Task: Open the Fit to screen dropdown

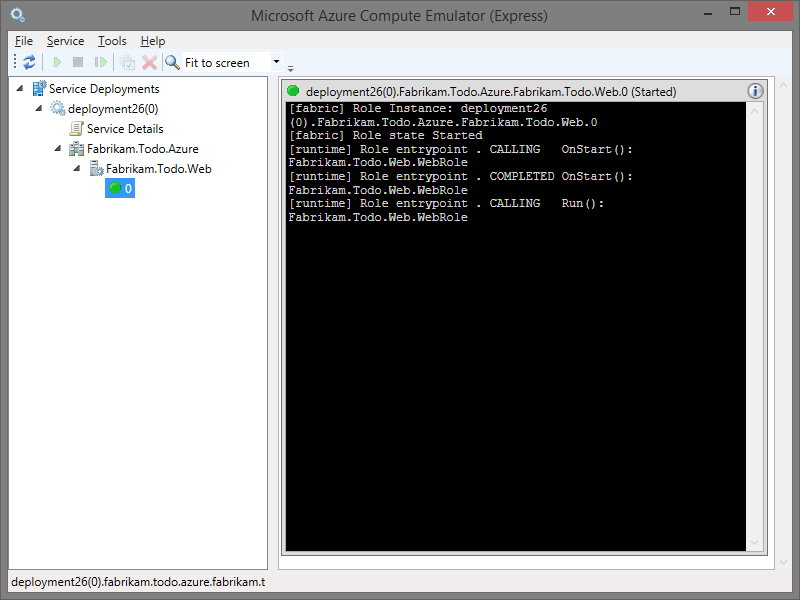Action: (276, 62)
